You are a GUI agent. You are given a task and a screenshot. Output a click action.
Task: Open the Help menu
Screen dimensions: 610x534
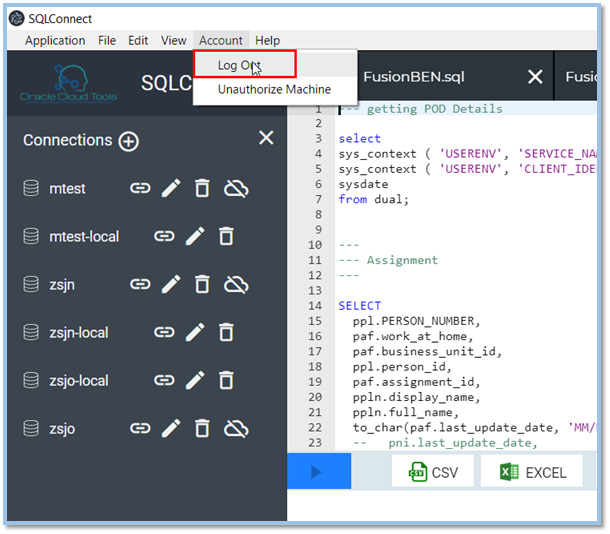click(268, 40)
